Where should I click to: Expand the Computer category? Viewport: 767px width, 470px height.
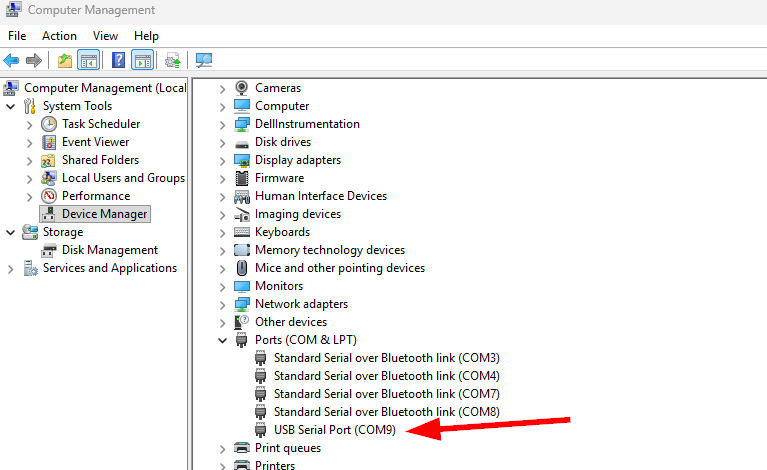223,107
